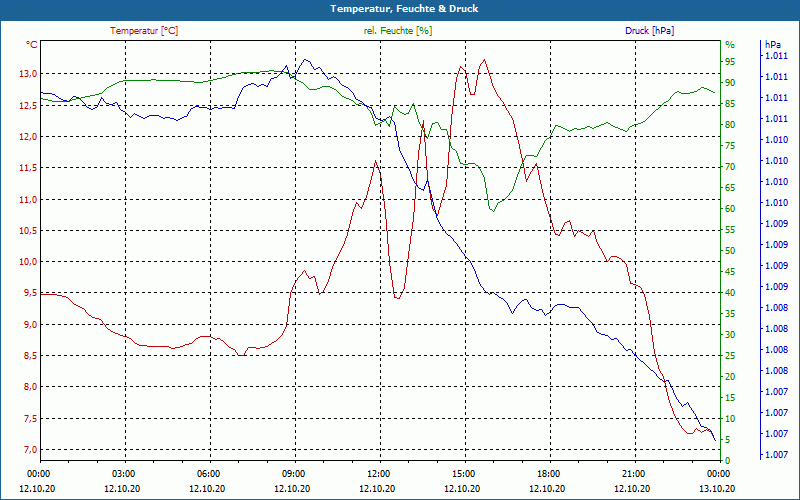Click the chart title 'Temperatur, Feuchte & Druck'
Image resolution: width=800 pixels, height=500 pixels.
[404, 9]
